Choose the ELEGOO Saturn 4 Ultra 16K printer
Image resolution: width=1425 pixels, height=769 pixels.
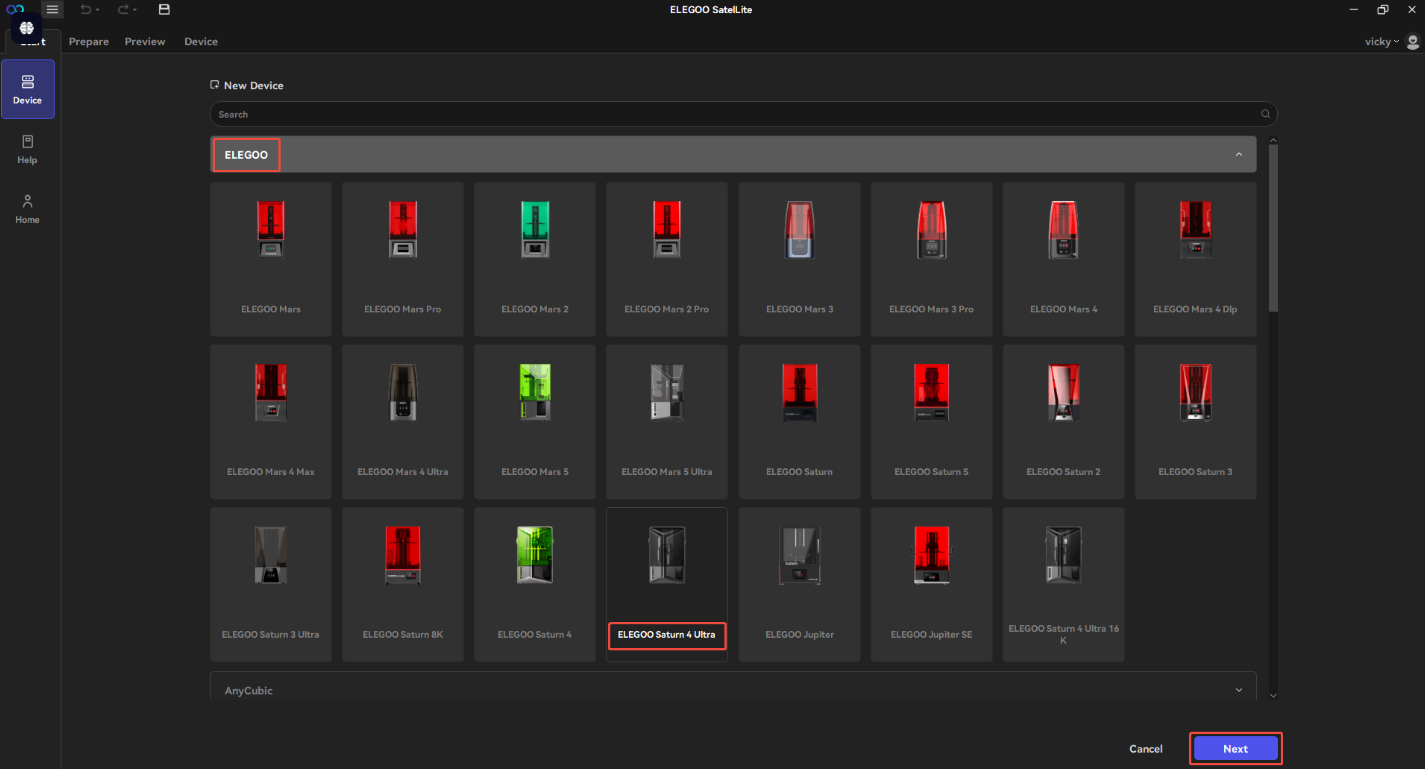(x=1063, y=583)
